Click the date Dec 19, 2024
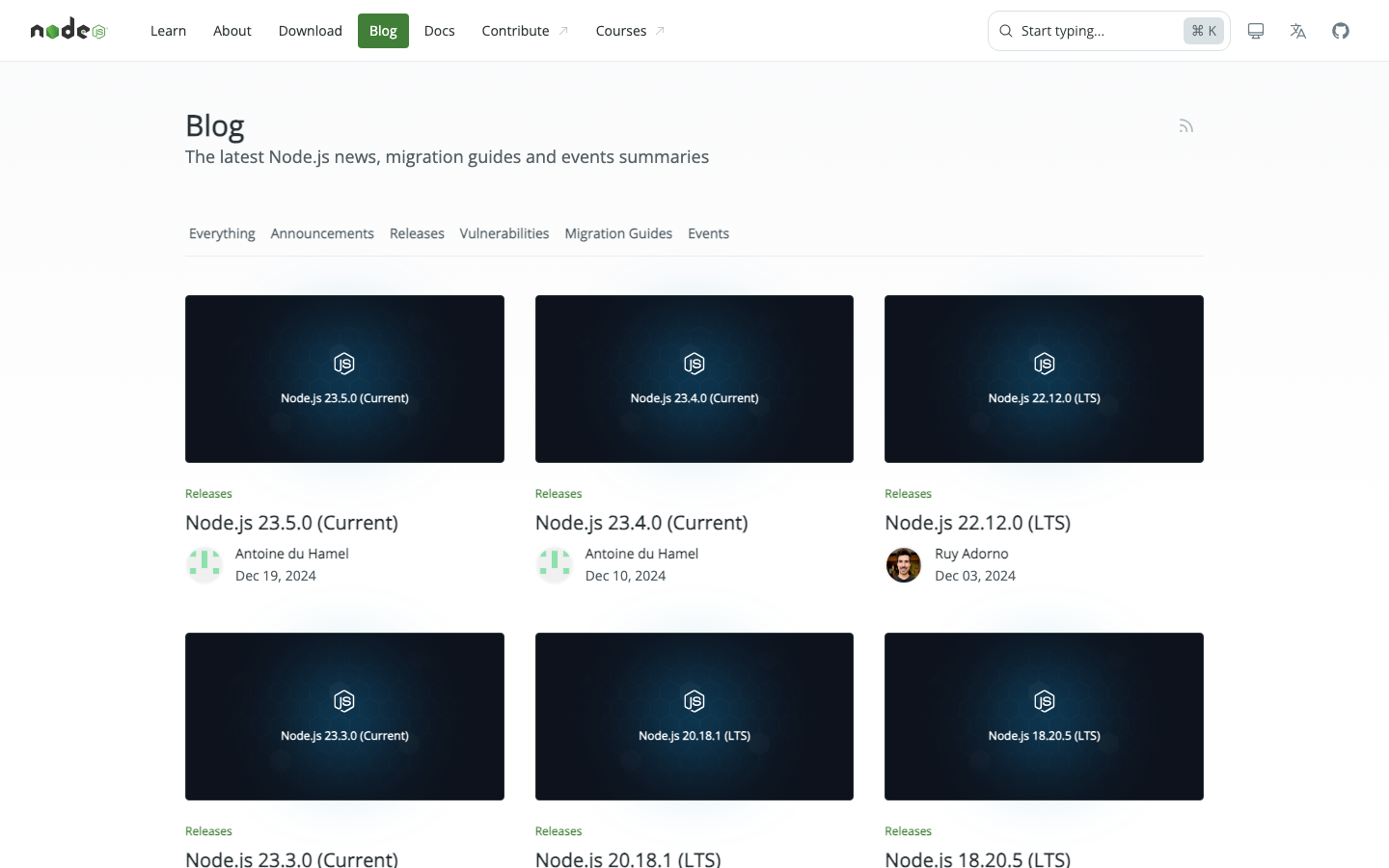The width and height of the screenshot is (1389, 868). pyautogui.click(x=276, y=576)
